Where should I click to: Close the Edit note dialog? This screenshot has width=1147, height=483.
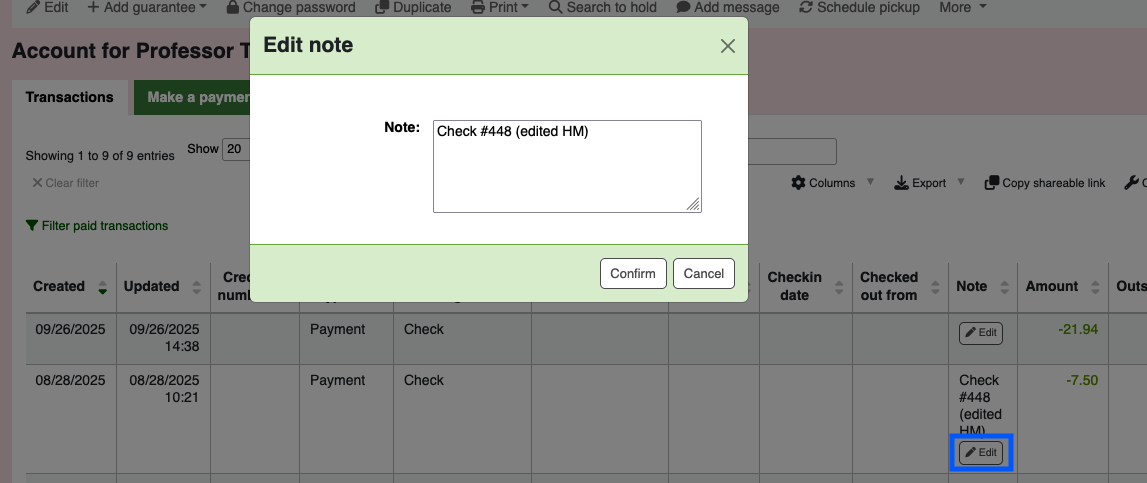(x=727, y=46)
